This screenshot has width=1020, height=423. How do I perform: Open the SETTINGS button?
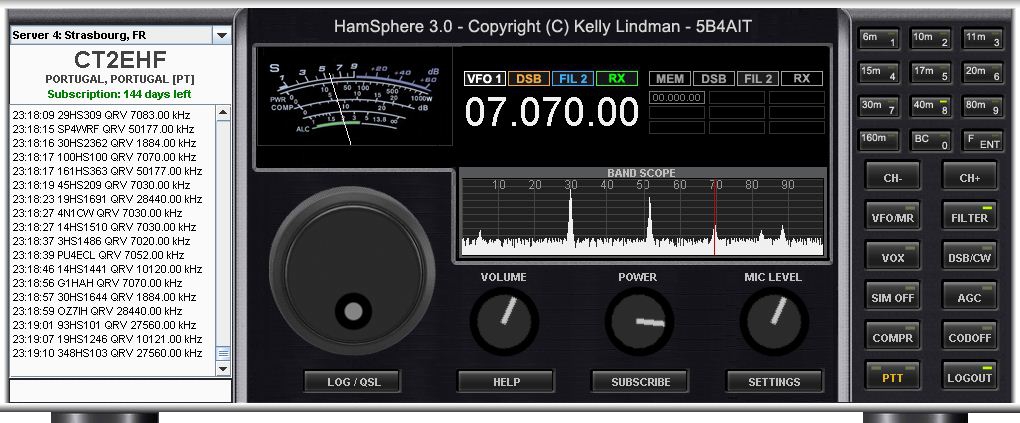[x=774, y=382]
